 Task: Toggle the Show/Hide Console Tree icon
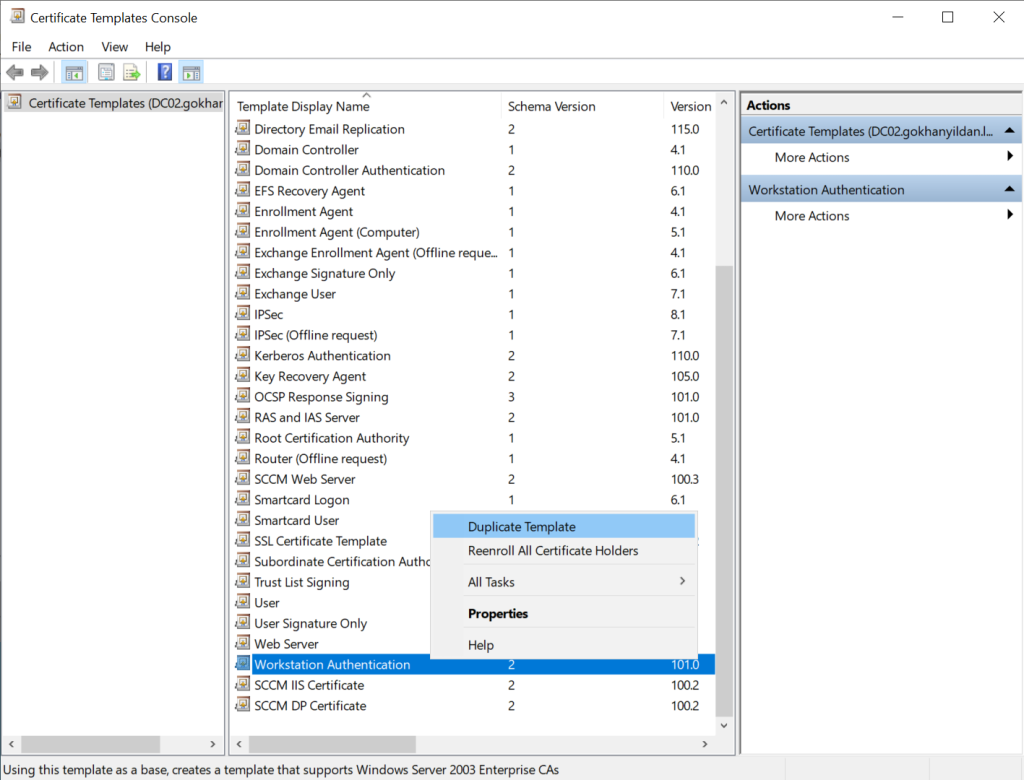tap(74, 73)
